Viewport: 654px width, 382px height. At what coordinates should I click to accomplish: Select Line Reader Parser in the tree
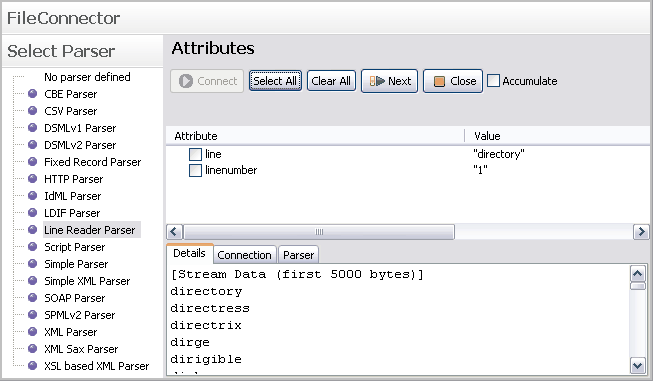pyautogui.click(x=90, y=230)
